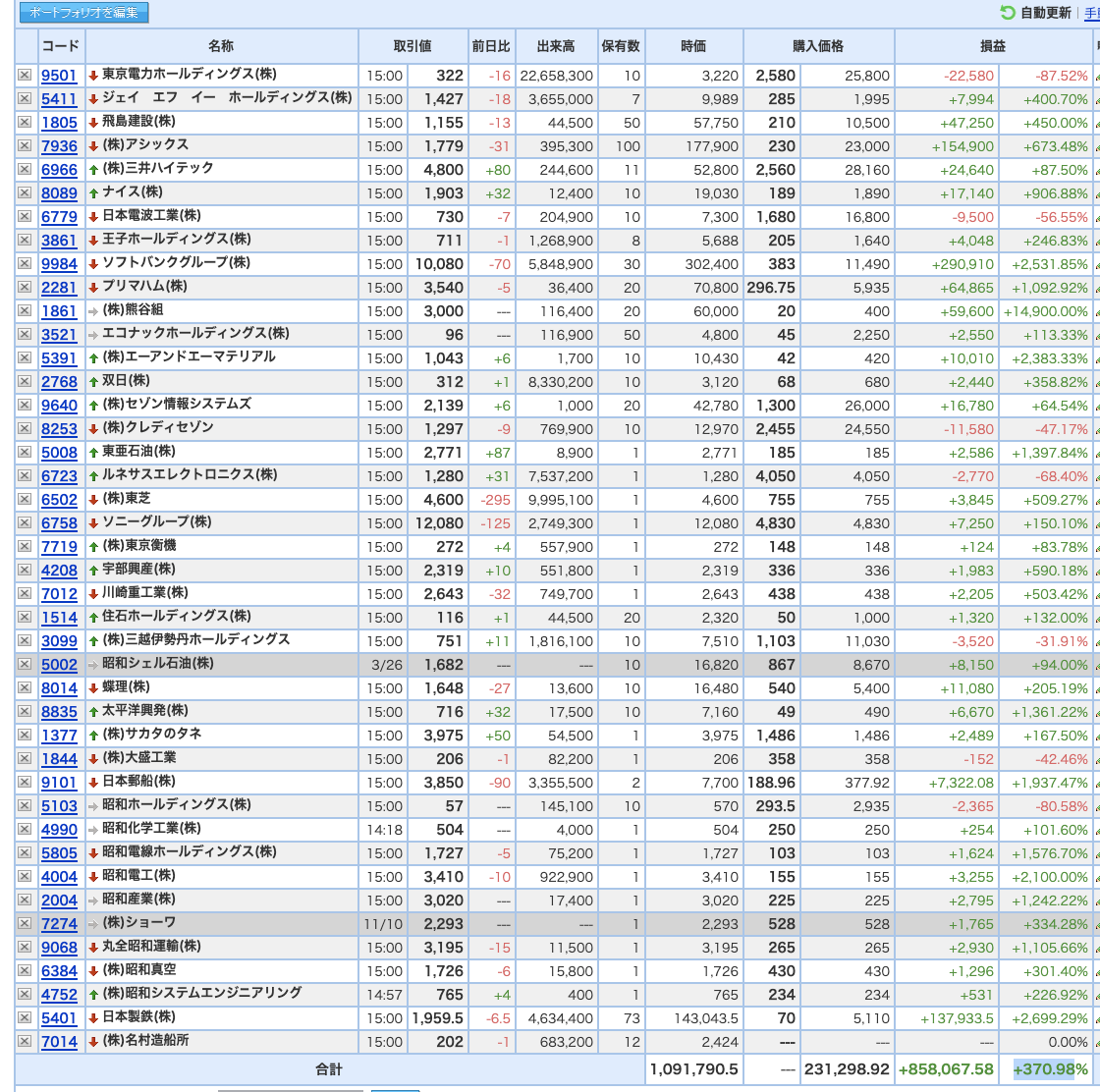Click the 合計 total row label
The image size is (1100, 1092).
tap(329, 1069)
